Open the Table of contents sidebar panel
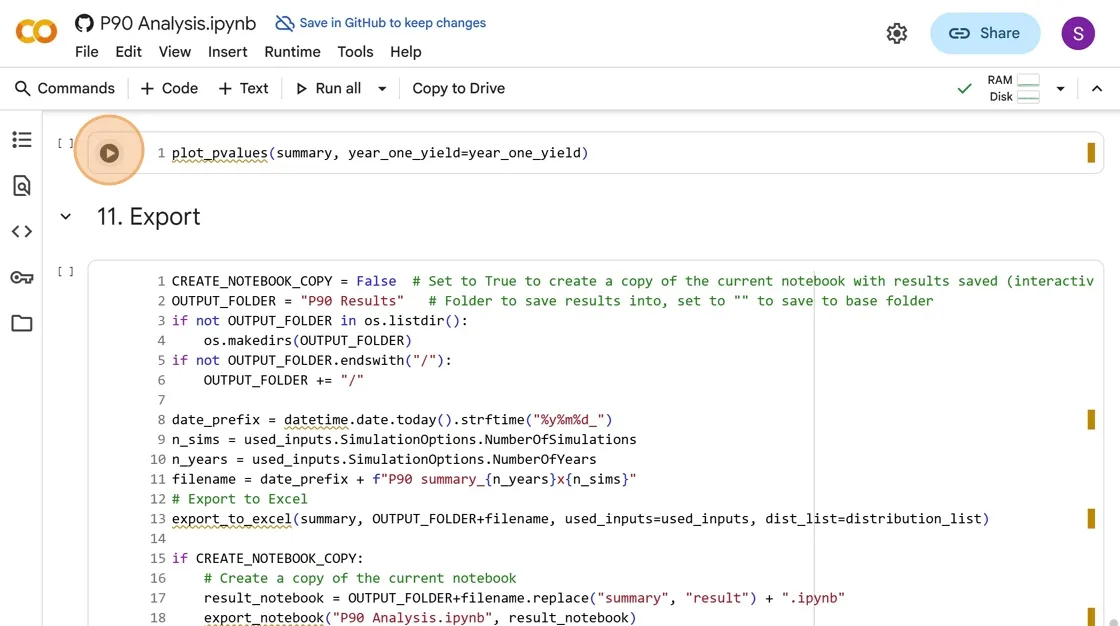This screenshot has height=626, width=1120. tap(22, 140)
